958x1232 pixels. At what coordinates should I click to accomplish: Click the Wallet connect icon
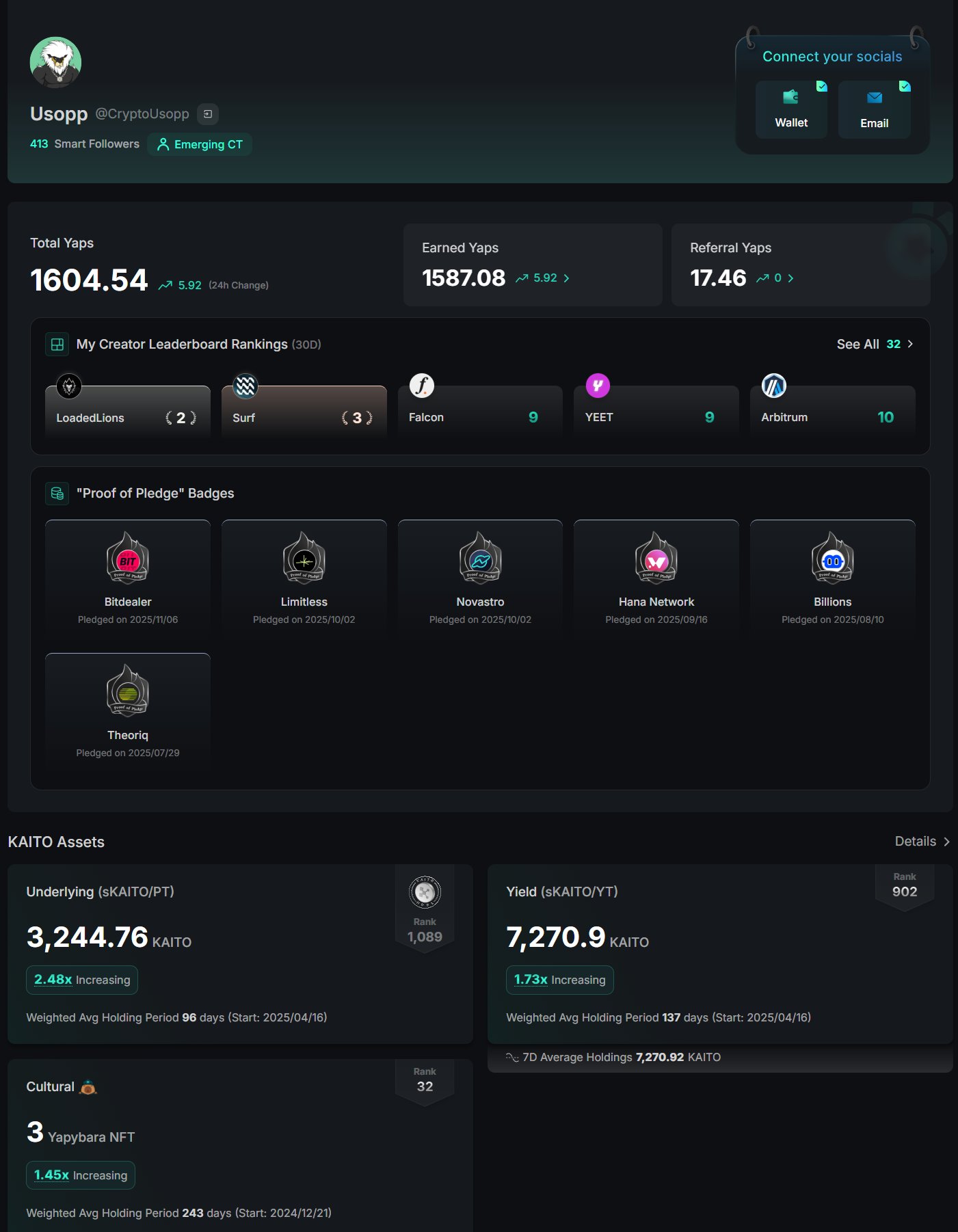tap(791, 97)
